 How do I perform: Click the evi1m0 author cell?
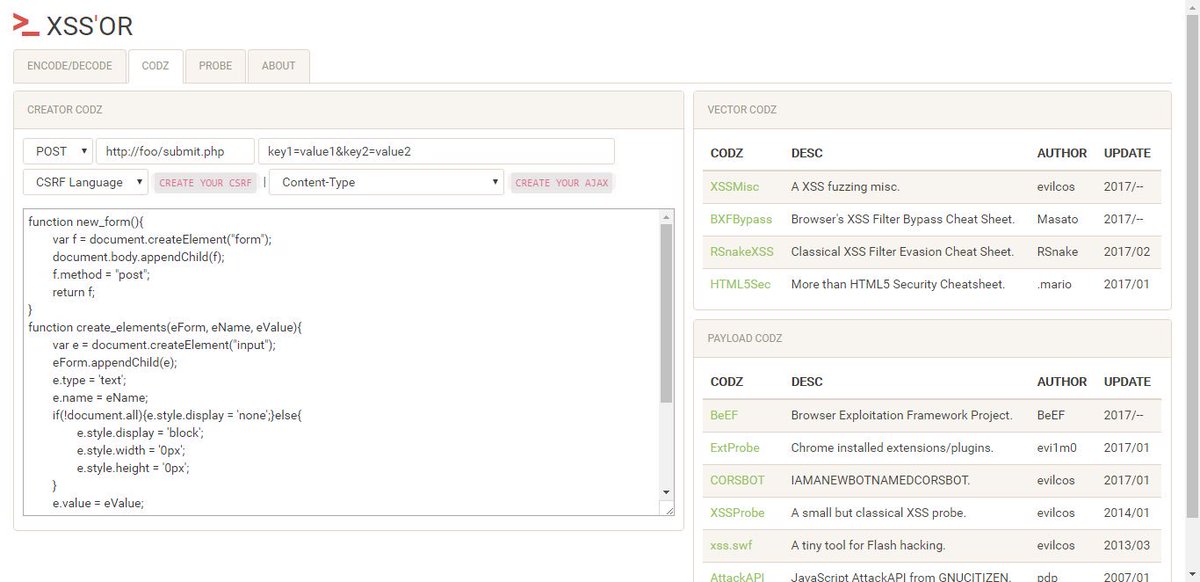click(1058, 448)
